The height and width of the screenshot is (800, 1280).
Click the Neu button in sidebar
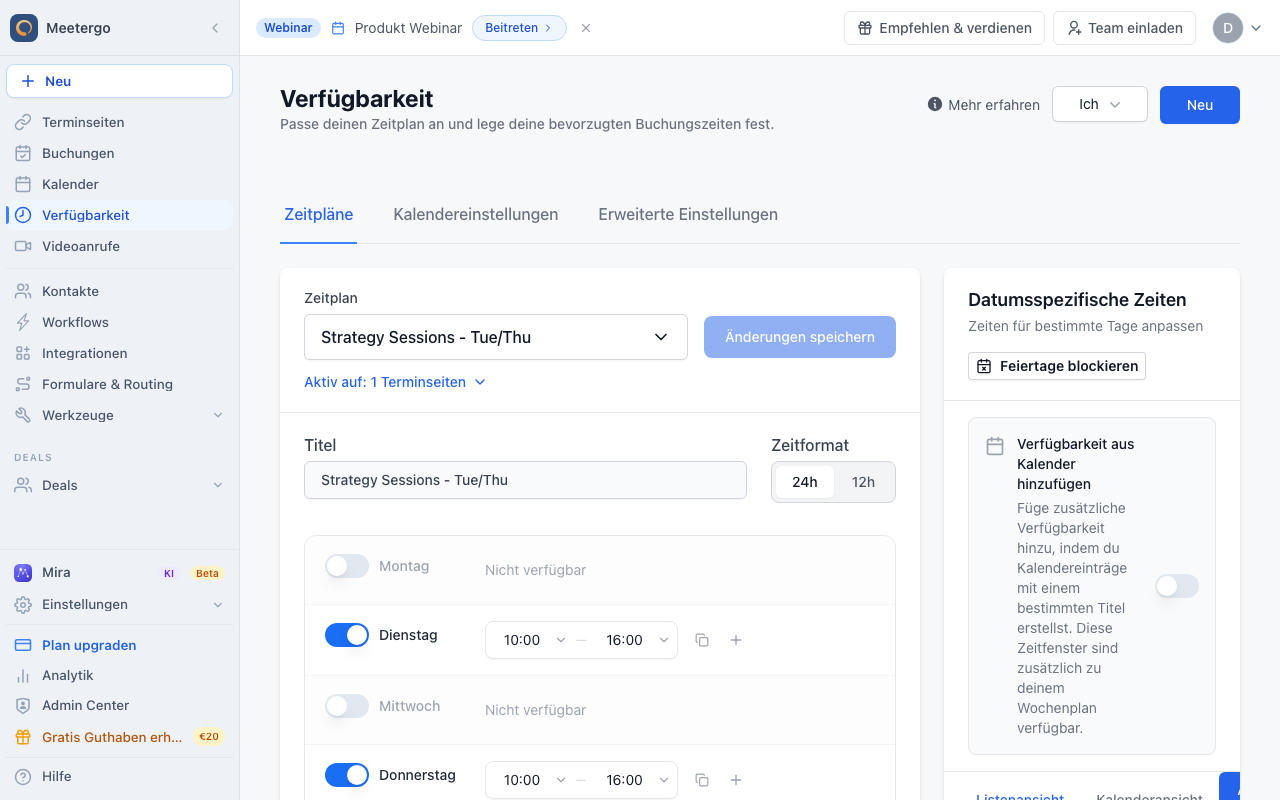[120, 81]
